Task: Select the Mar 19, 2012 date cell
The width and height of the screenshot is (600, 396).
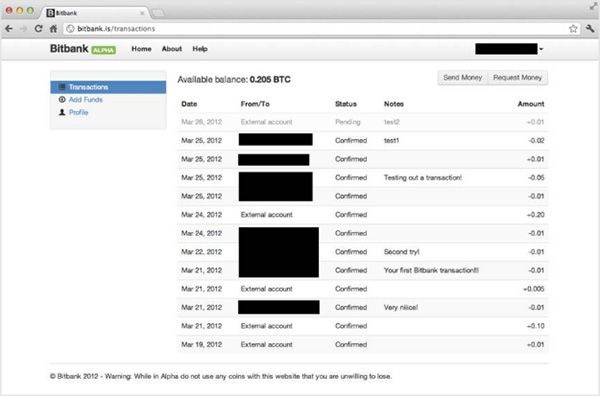Action: coord(202,345)
